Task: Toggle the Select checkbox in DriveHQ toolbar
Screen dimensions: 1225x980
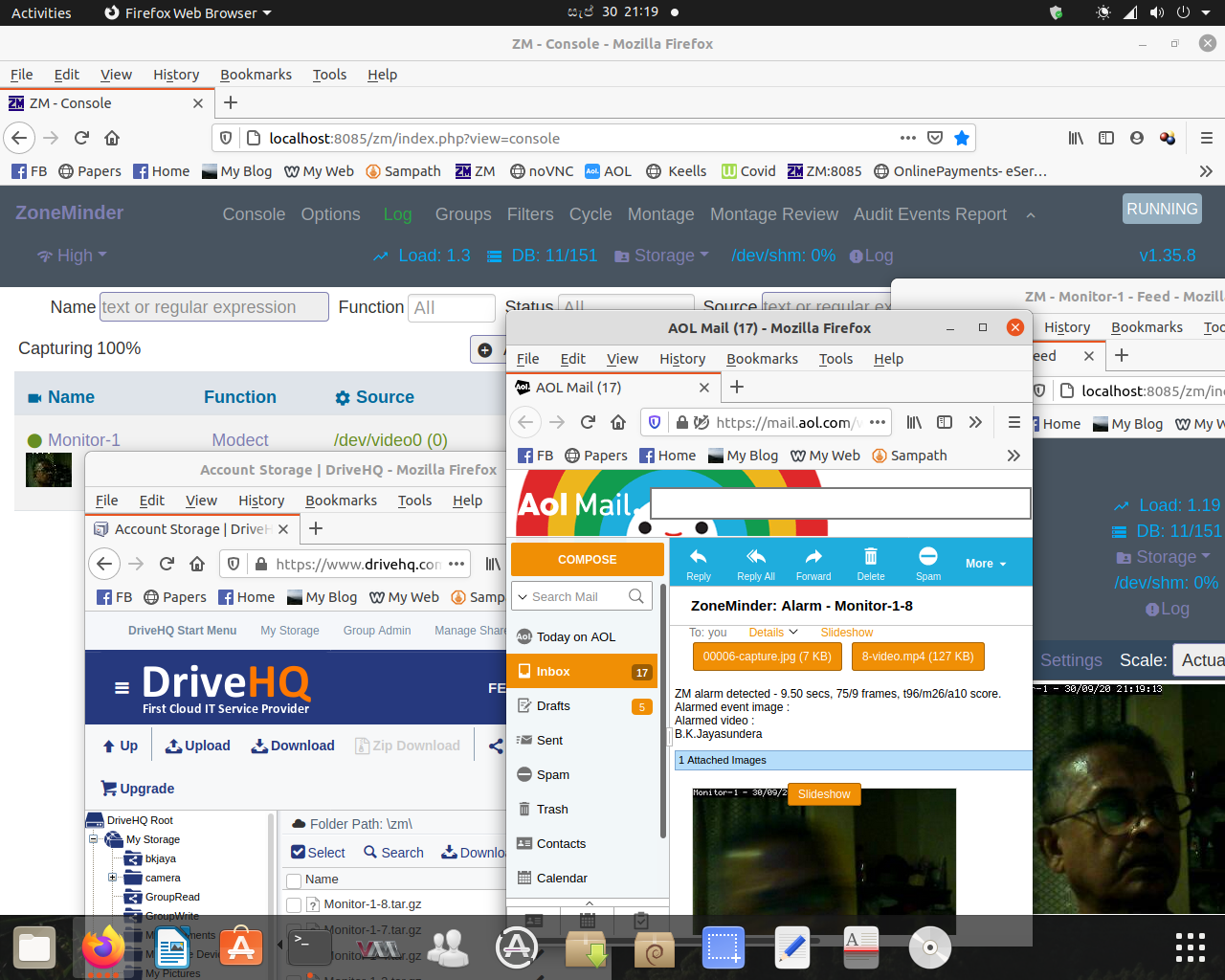Action: (x=299, y=853)
